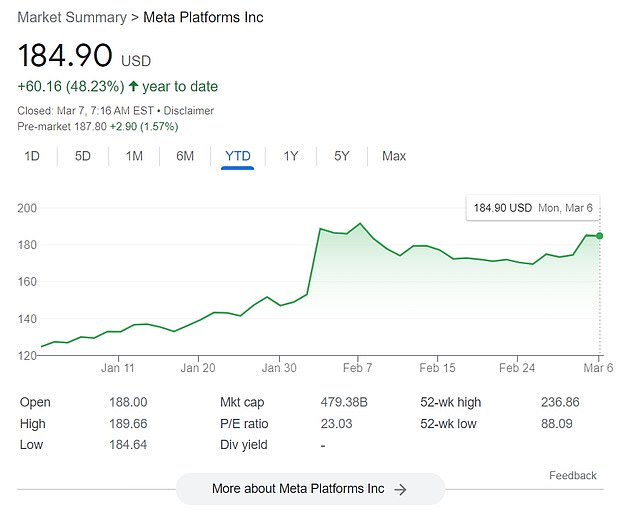Screen dimensions: 634x521
Task: Open the Disclaimer link
Action: pos(188,111)
